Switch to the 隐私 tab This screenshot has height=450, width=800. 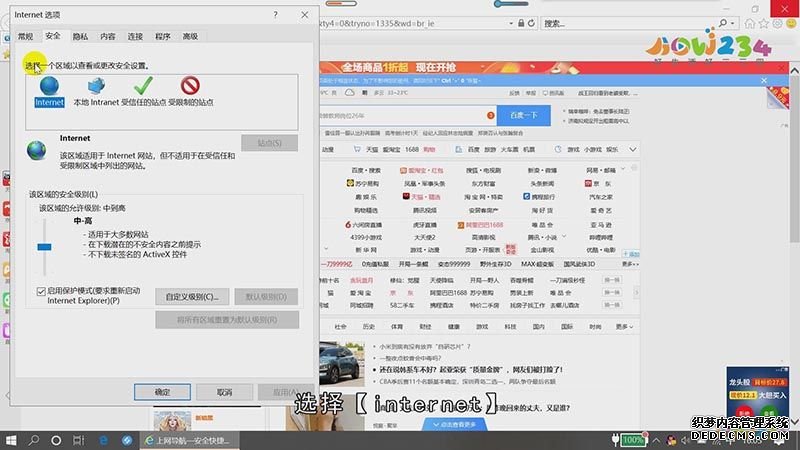click(80, 36)
